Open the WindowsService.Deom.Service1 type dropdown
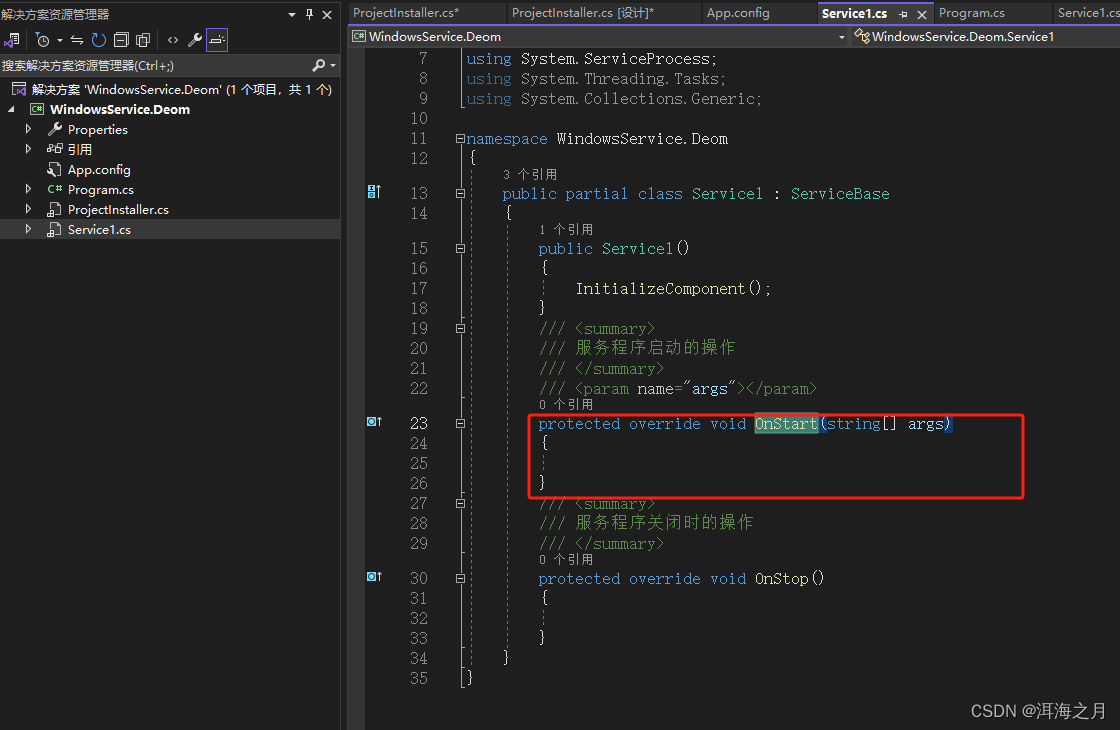This screenshot has height=730, width=1120. coord(986,36)
